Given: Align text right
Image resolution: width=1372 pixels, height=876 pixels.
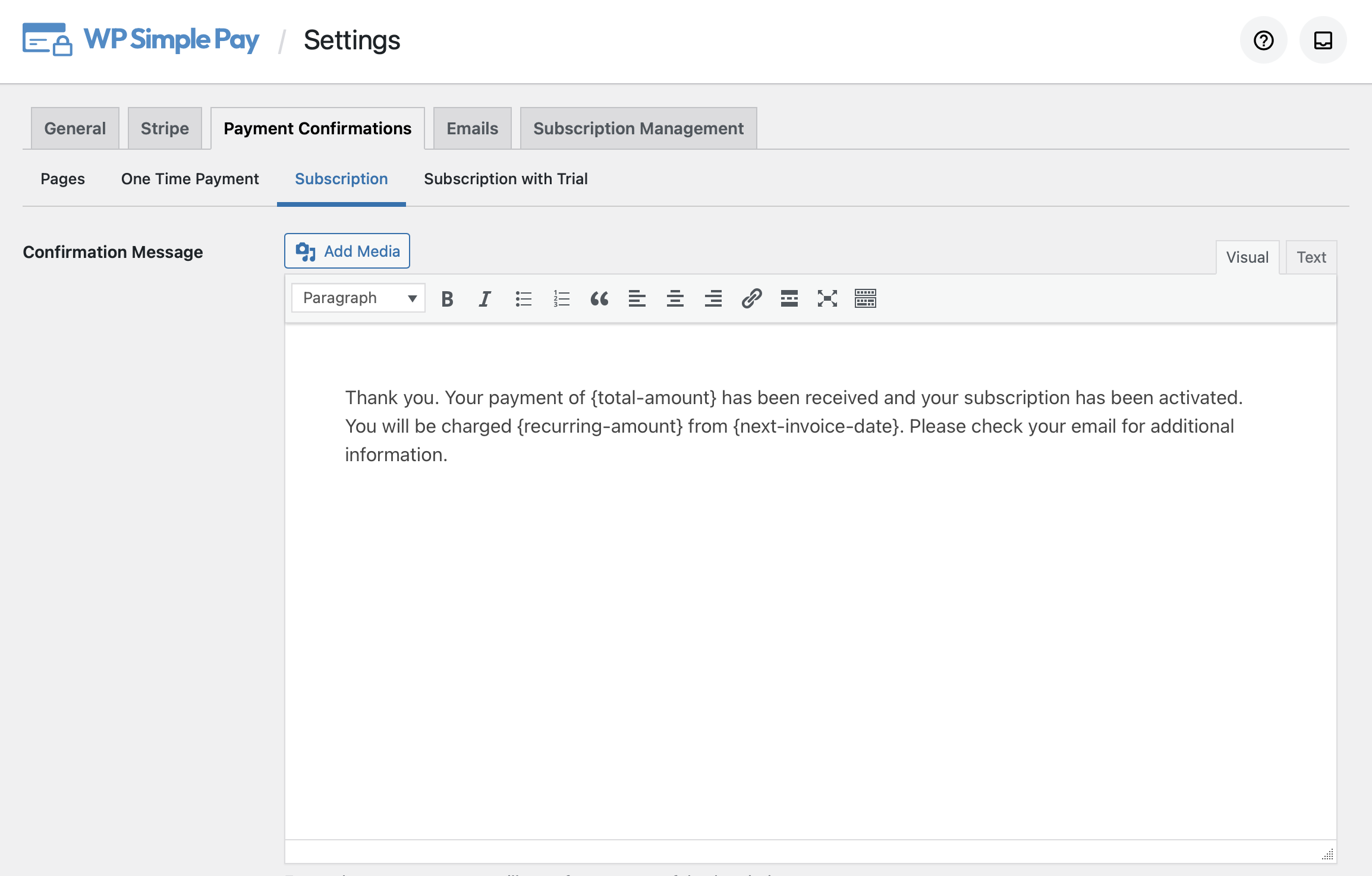Looking at the screenshot, I should 713,298.
